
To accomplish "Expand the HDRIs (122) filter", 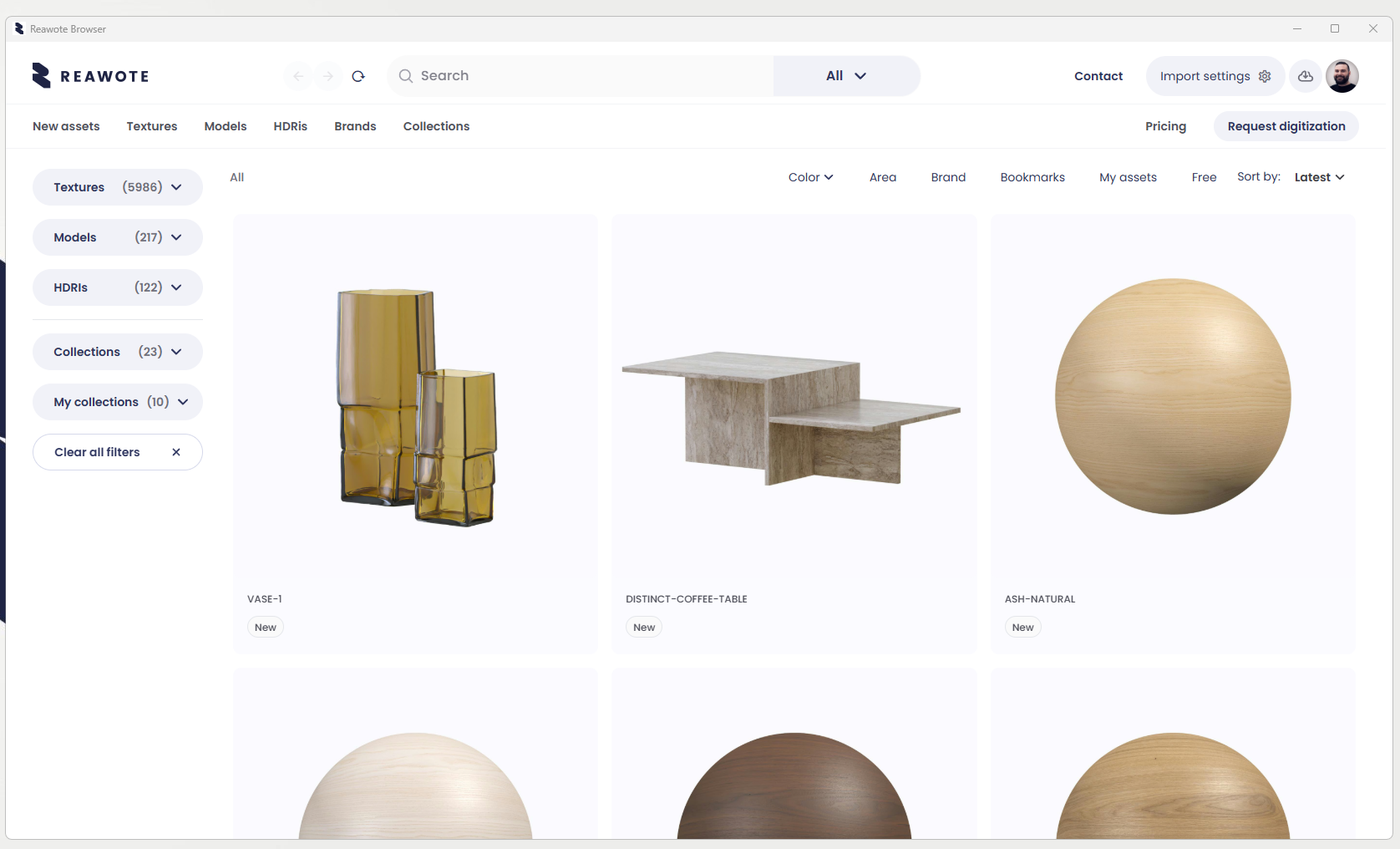I will tap(118, 287).
